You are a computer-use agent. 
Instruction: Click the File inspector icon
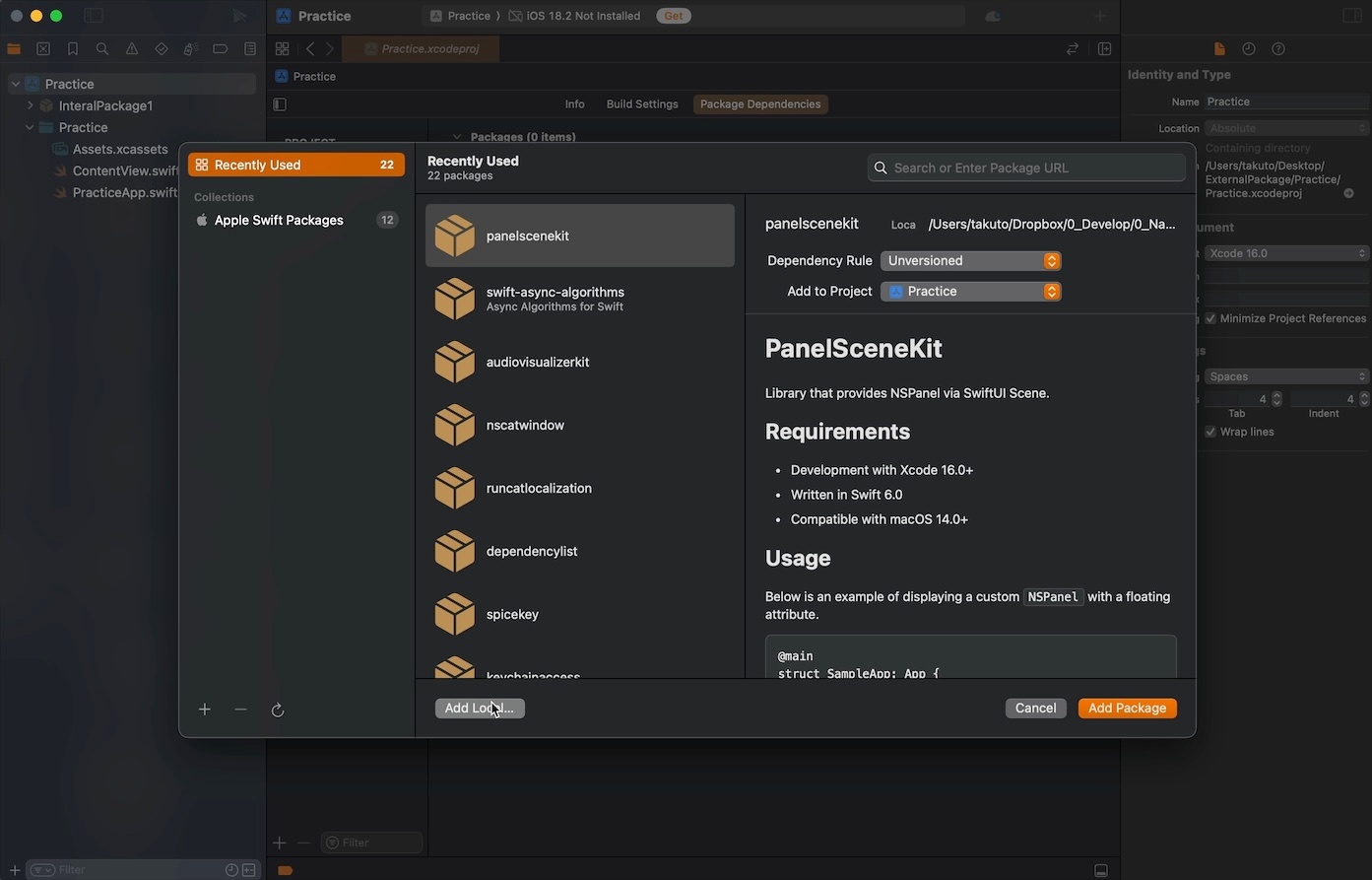pos(1219,48)
